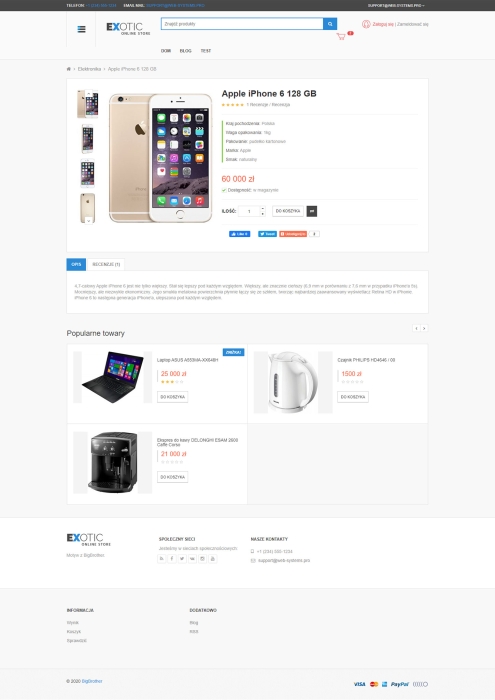Expand the support email dropdown in top bar
The height and width of the screenshot is (700, 495).
tap(396, 5)
